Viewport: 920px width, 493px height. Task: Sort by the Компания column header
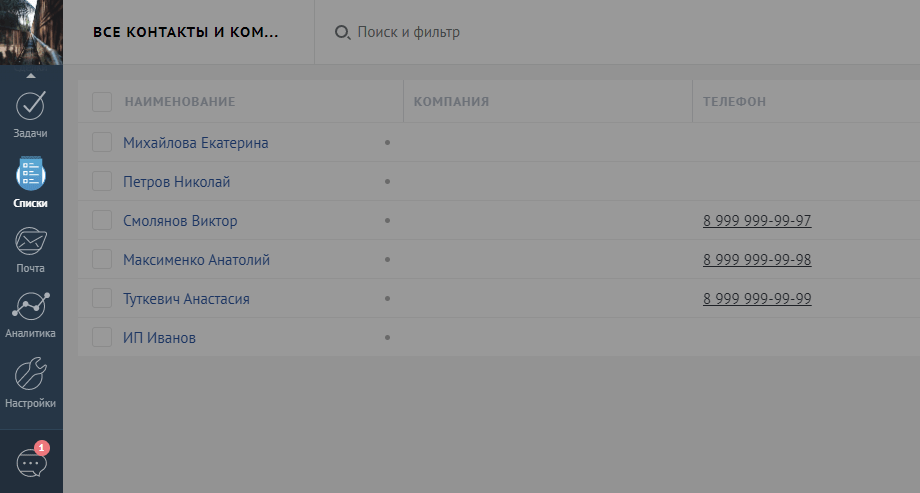click(451, 102)
